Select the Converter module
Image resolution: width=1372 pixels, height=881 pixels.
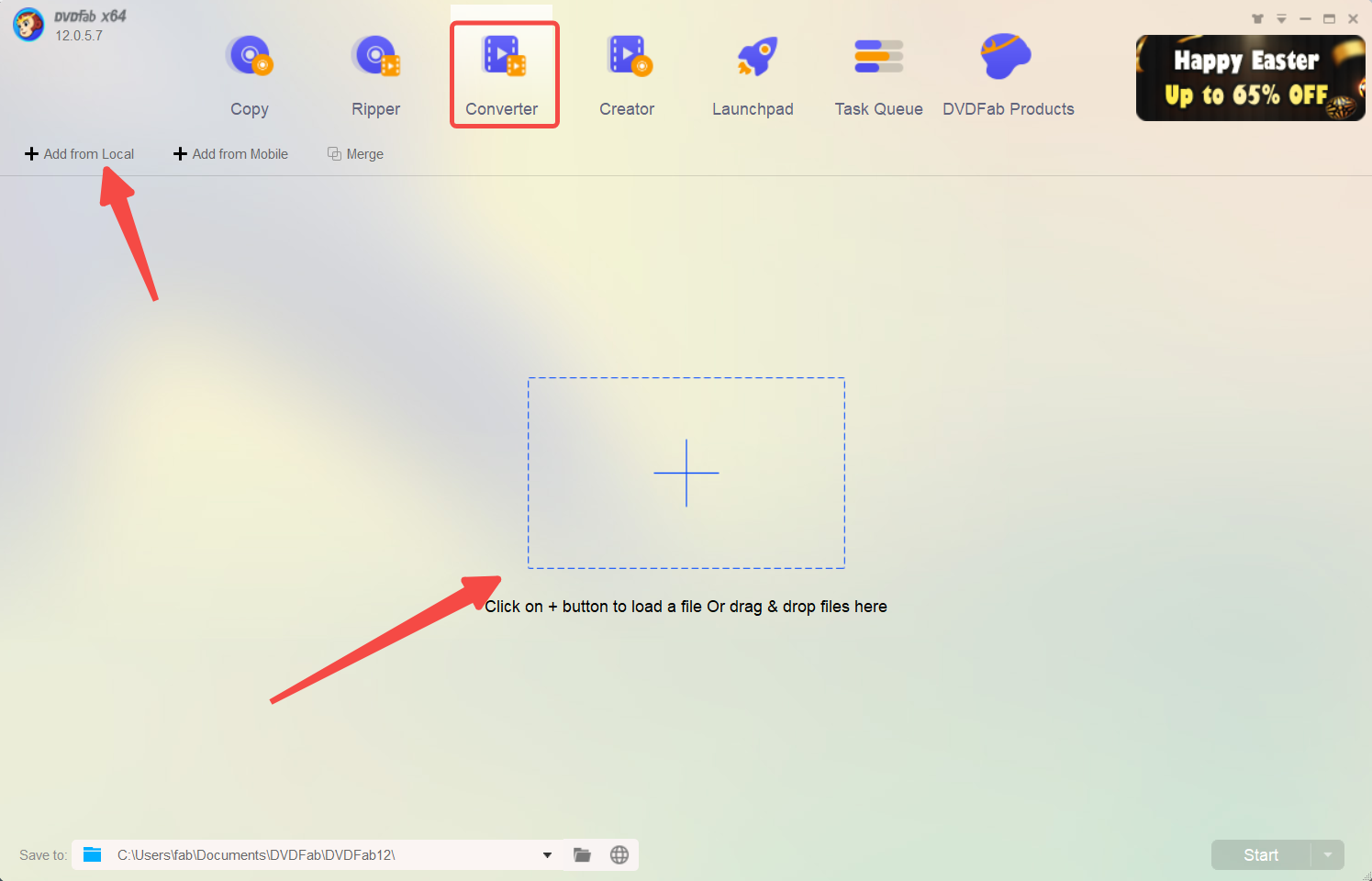[503, 75]
